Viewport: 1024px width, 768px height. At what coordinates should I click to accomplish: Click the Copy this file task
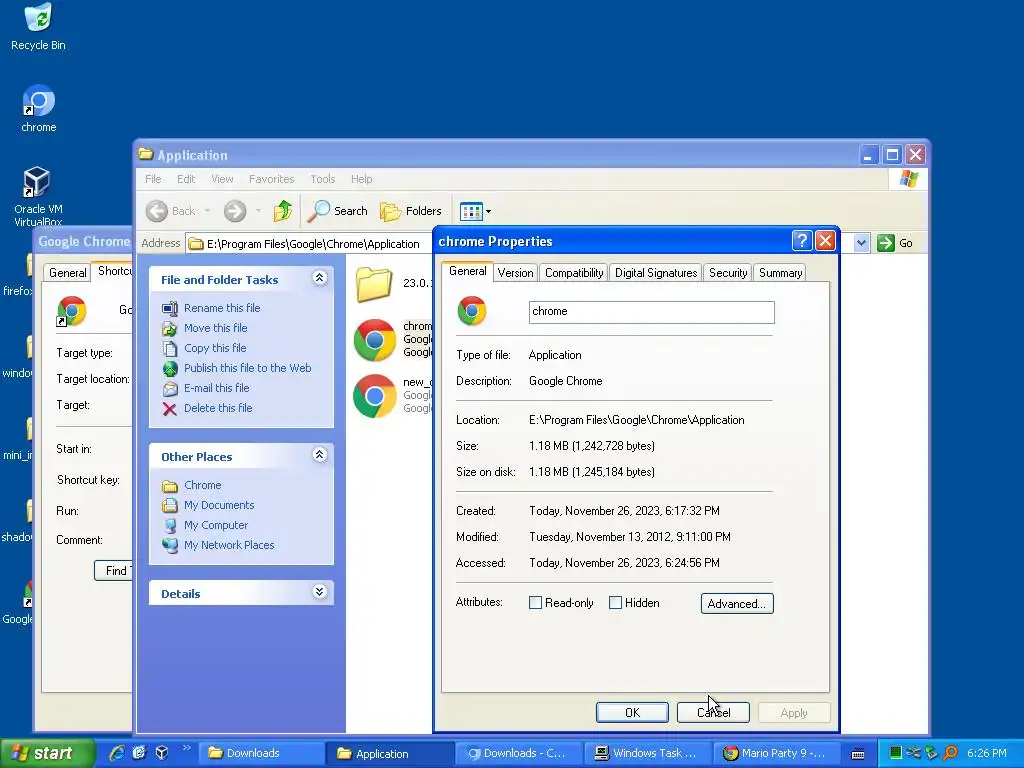coord(215,348)
